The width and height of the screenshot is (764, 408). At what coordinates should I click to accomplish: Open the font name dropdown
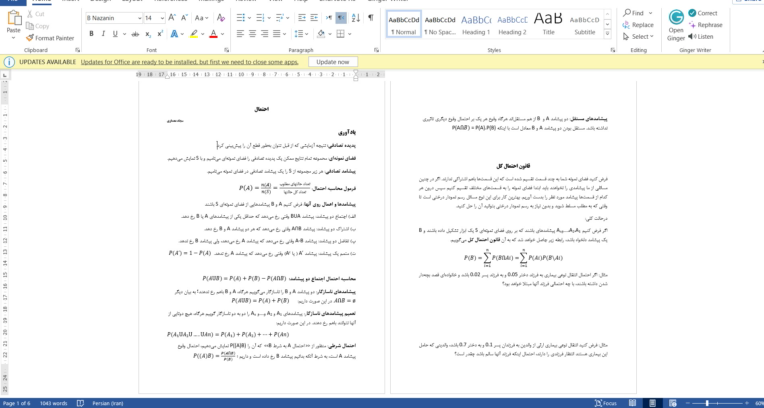(140, 18)
